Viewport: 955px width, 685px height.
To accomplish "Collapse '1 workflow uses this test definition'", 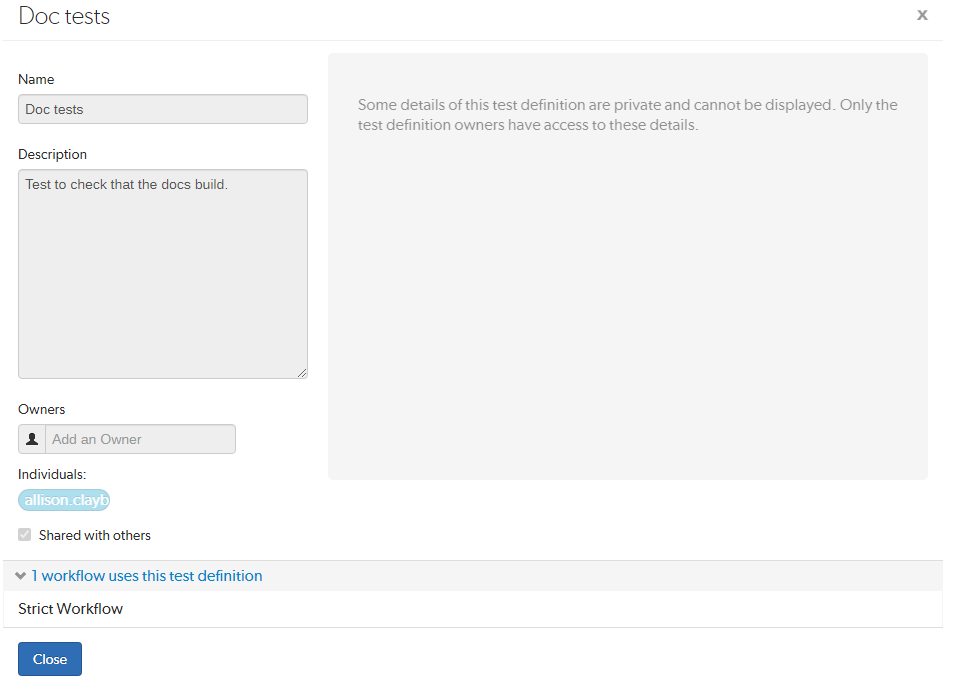I will (146, 576).
